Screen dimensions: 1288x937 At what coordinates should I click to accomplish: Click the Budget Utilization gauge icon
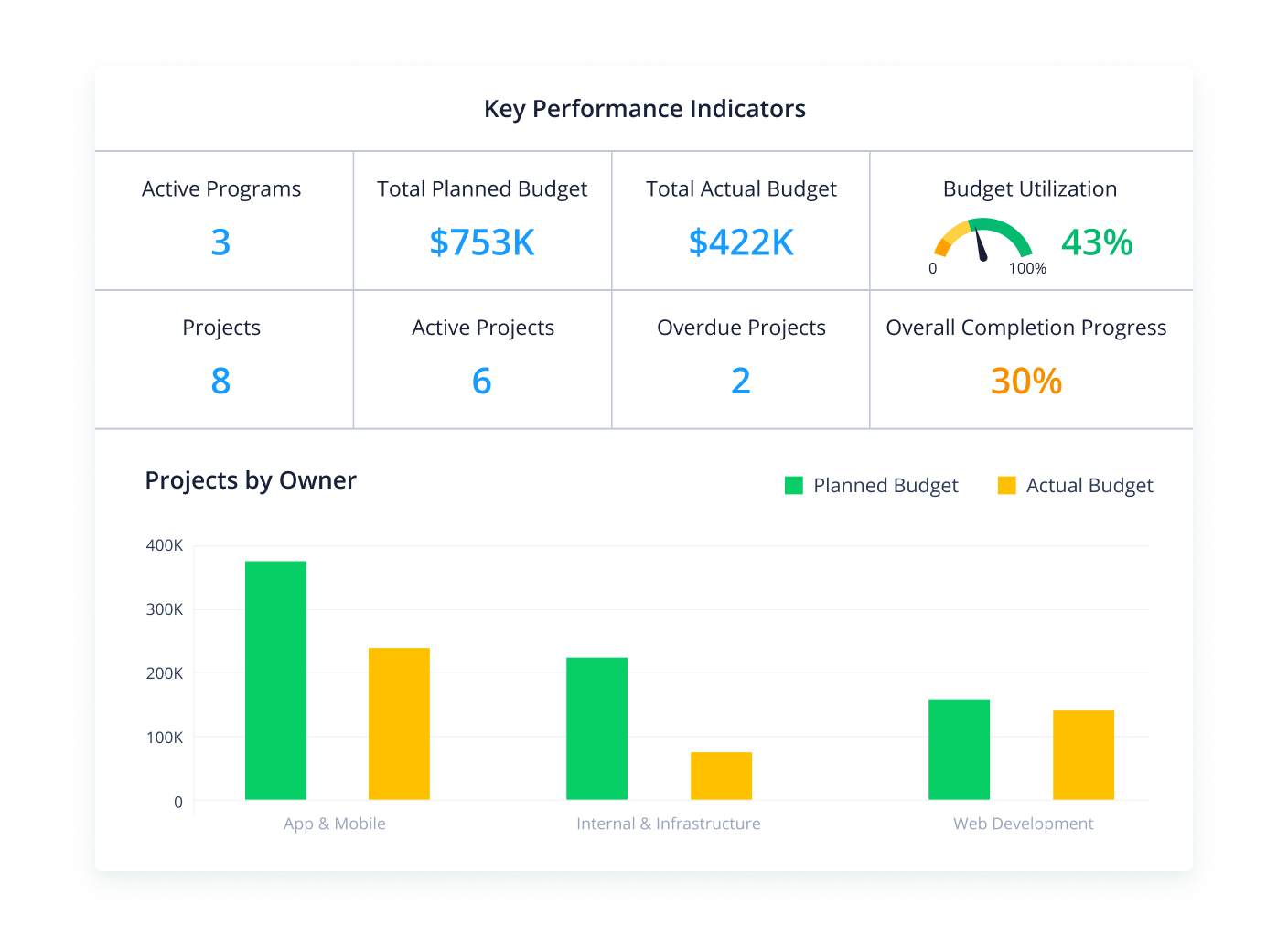tap(981, 242)
